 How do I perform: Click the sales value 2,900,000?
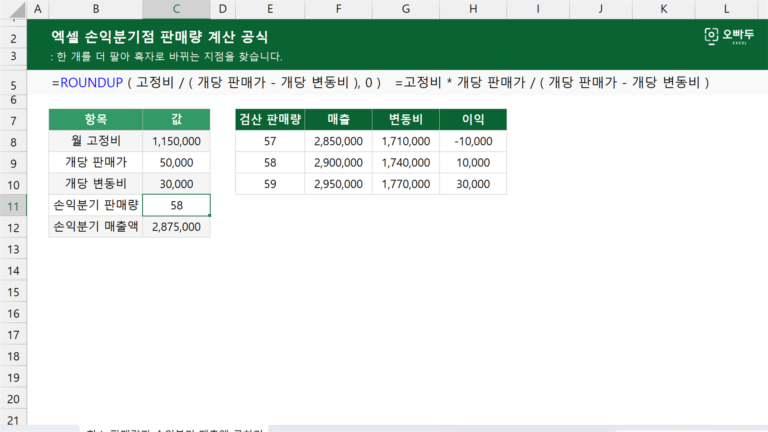point(338,163)
